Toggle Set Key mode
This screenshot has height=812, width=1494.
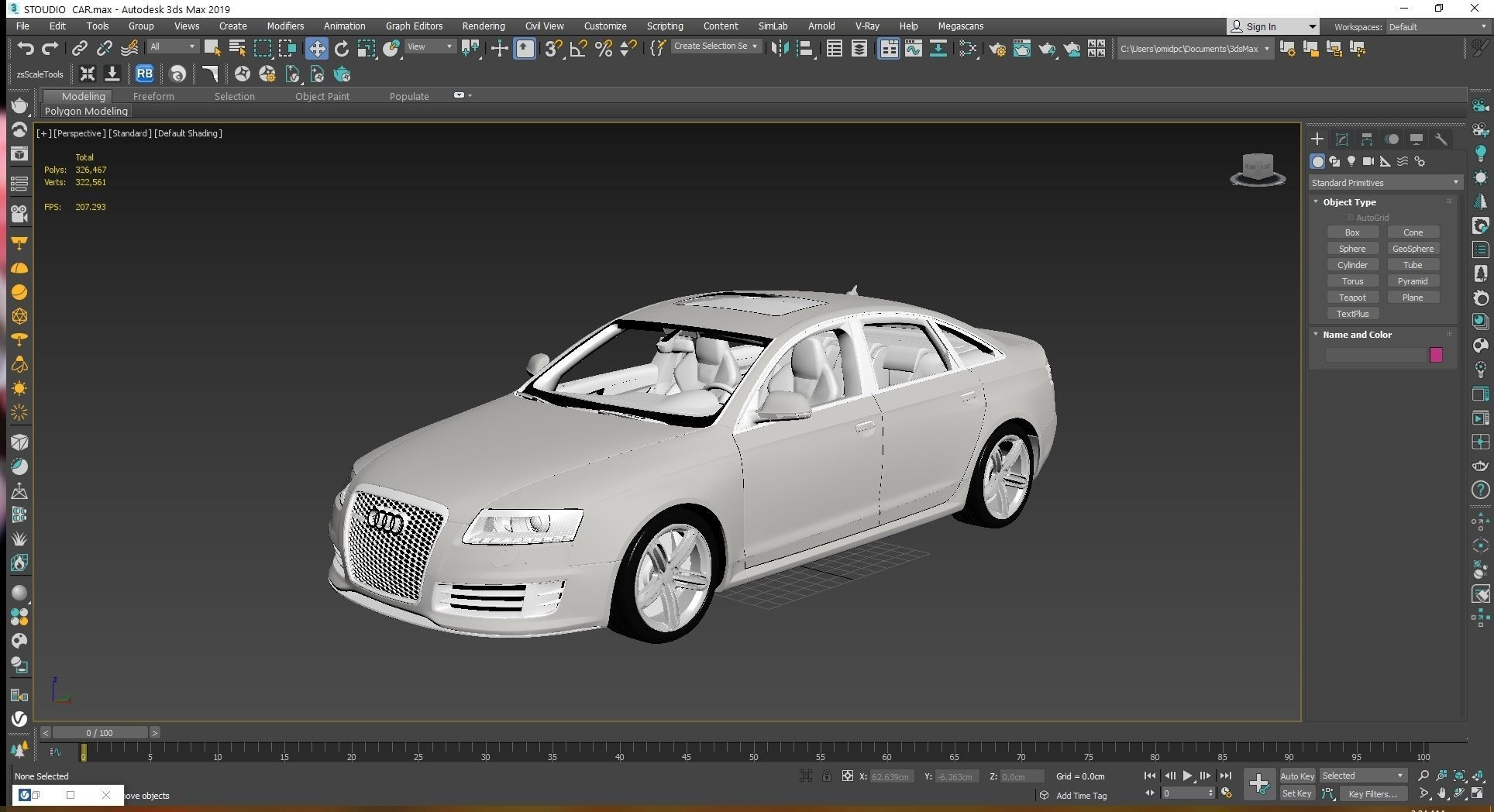1297,794
